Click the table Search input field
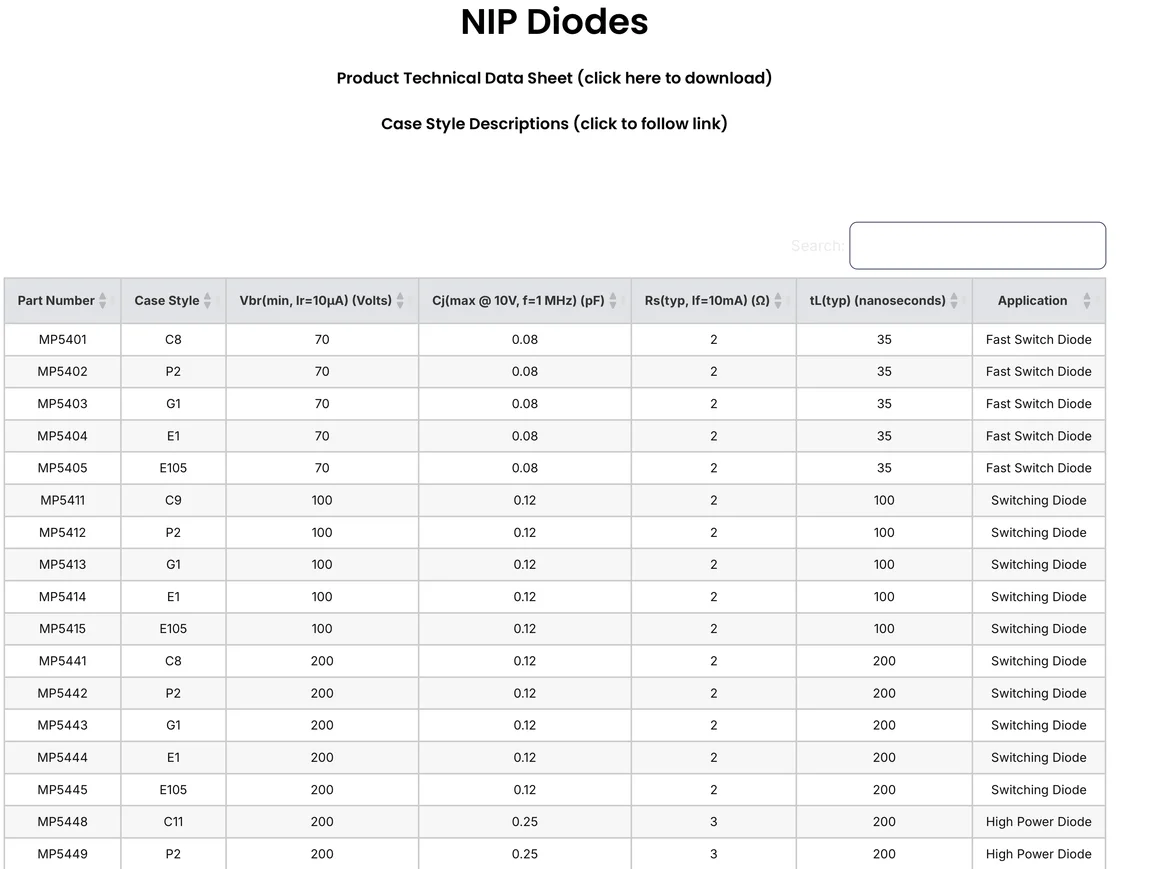The height and width of the screenshot is (869, 1150). tap(977, 246)
